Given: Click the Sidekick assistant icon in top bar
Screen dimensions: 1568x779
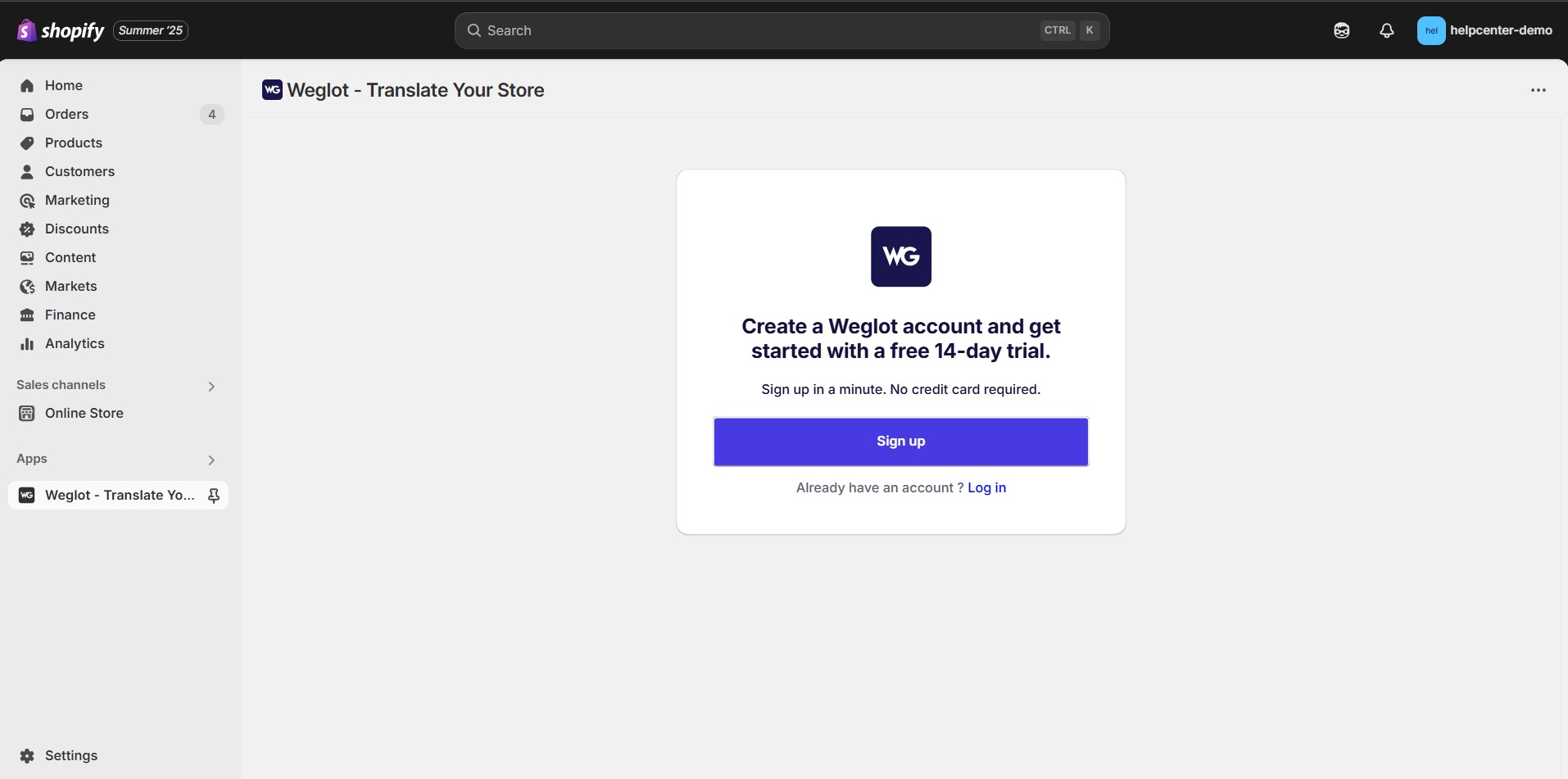Looking at the screenshot, I should point(1341,30).
